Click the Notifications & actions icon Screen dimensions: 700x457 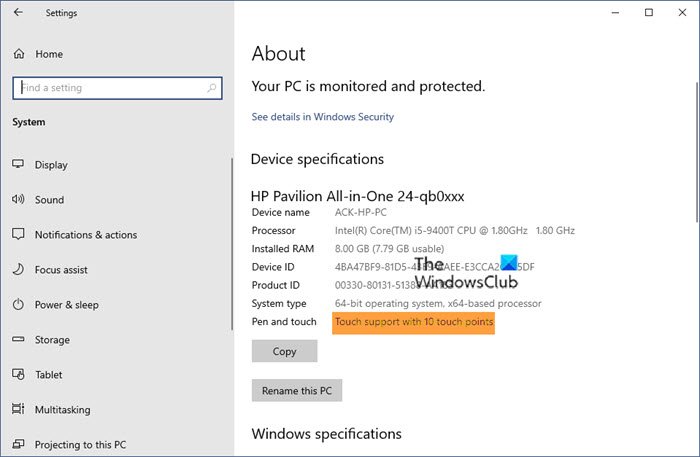pyautogui.click(x=18, y=235)
